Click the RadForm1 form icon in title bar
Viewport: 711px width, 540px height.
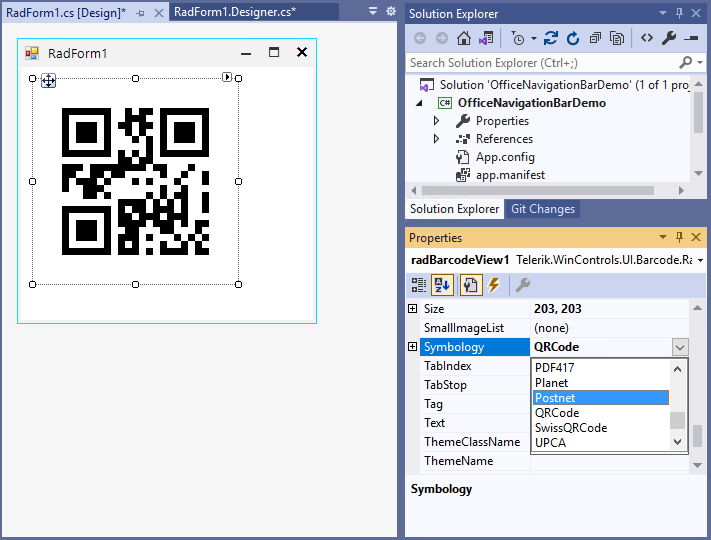[32, 53]
